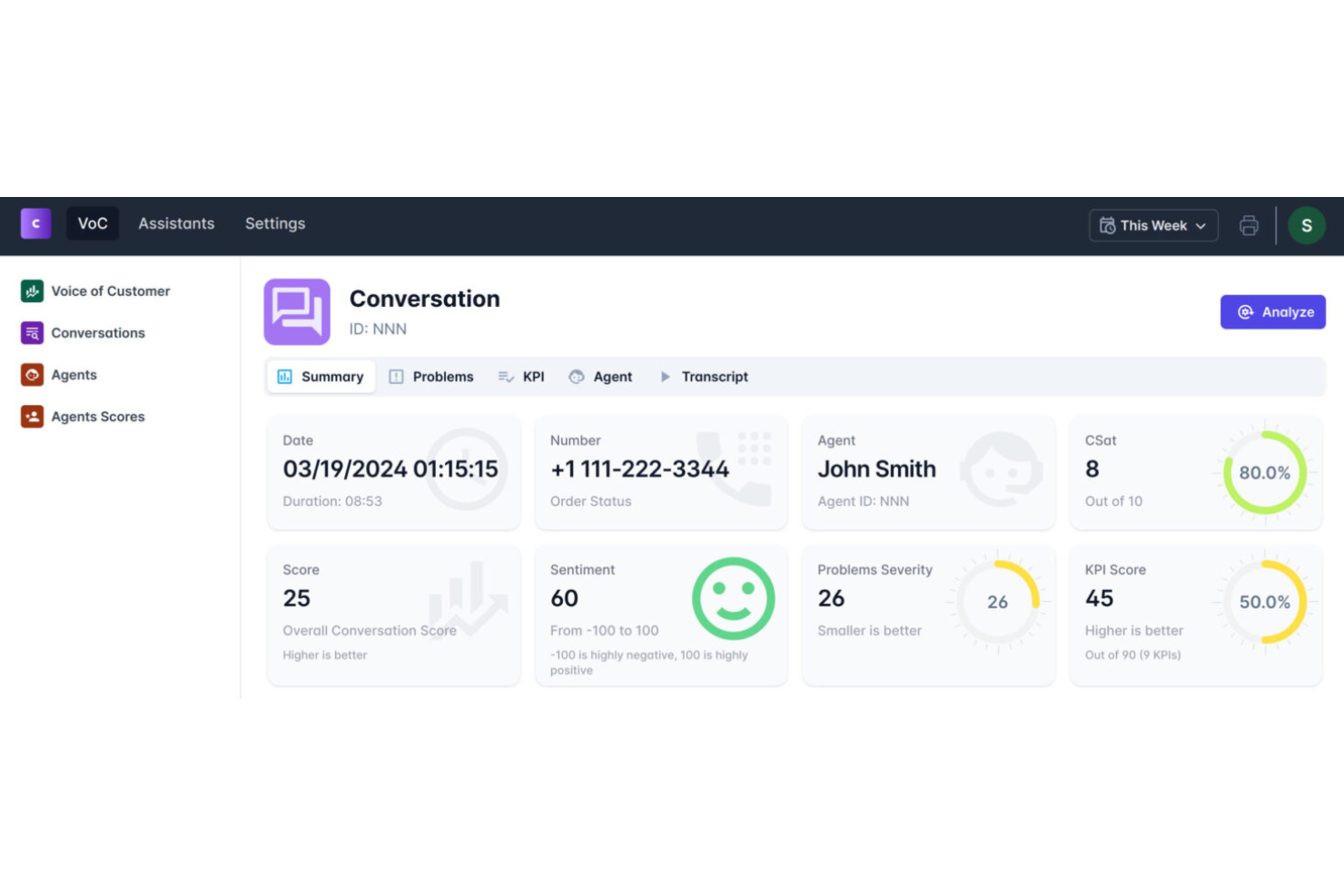Click the Transcript play icon

665,376
